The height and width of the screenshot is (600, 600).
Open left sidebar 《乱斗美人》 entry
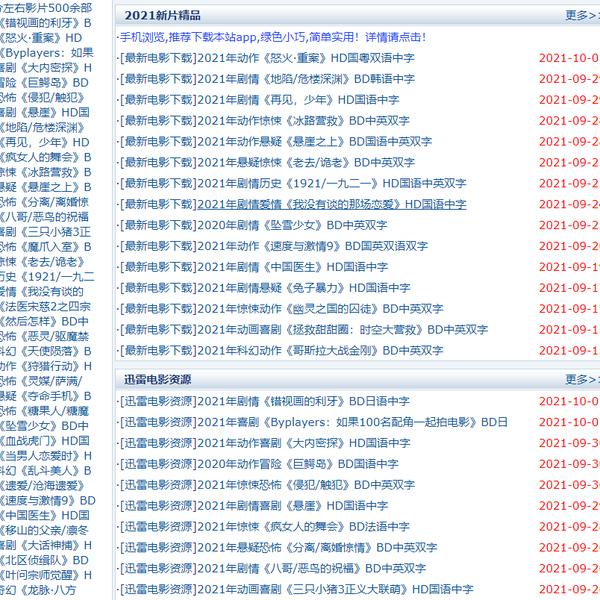pos(46,471)
